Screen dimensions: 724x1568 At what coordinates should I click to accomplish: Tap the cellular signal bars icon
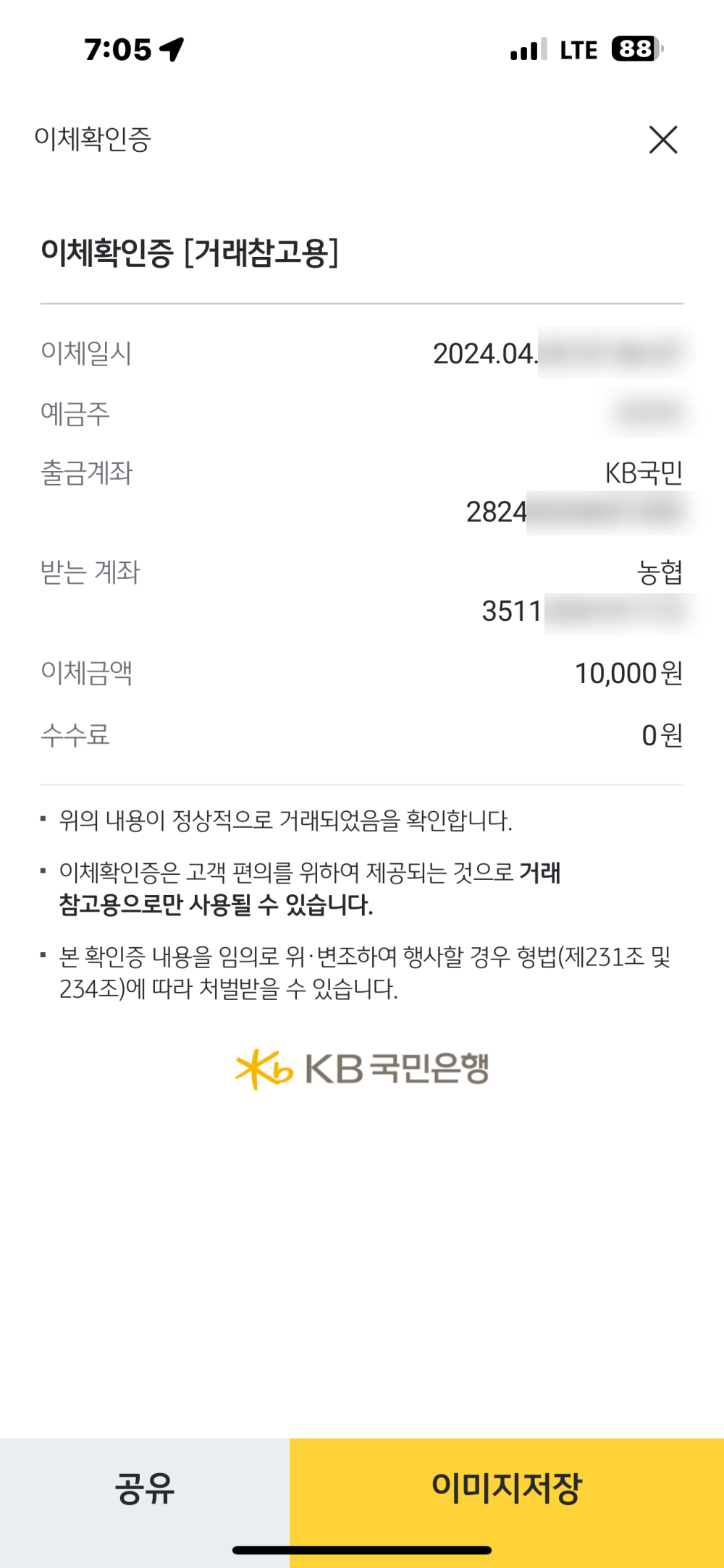point(528,50)
